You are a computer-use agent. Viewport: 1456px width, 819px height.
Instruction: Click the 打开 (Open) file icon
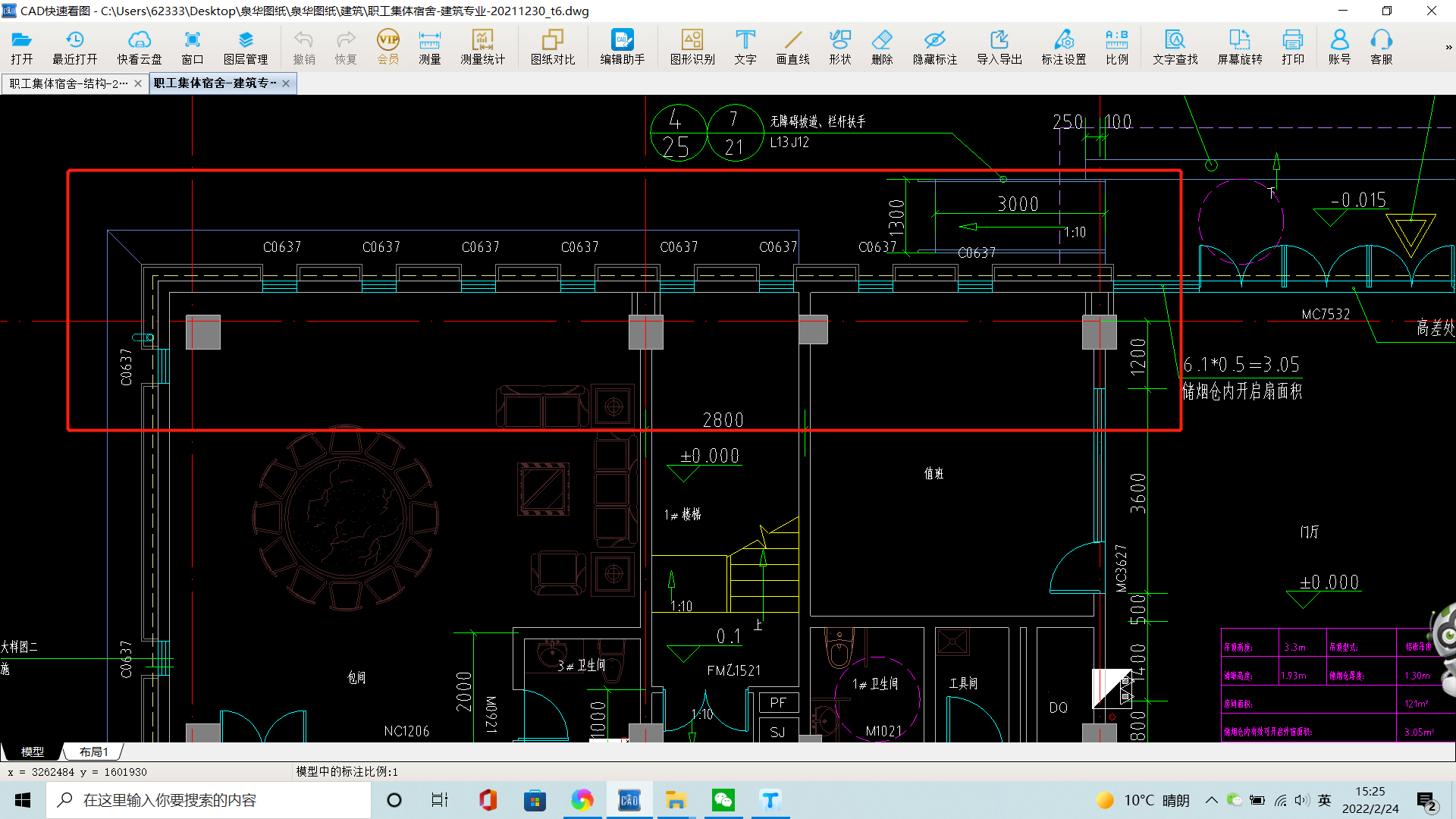21,47
